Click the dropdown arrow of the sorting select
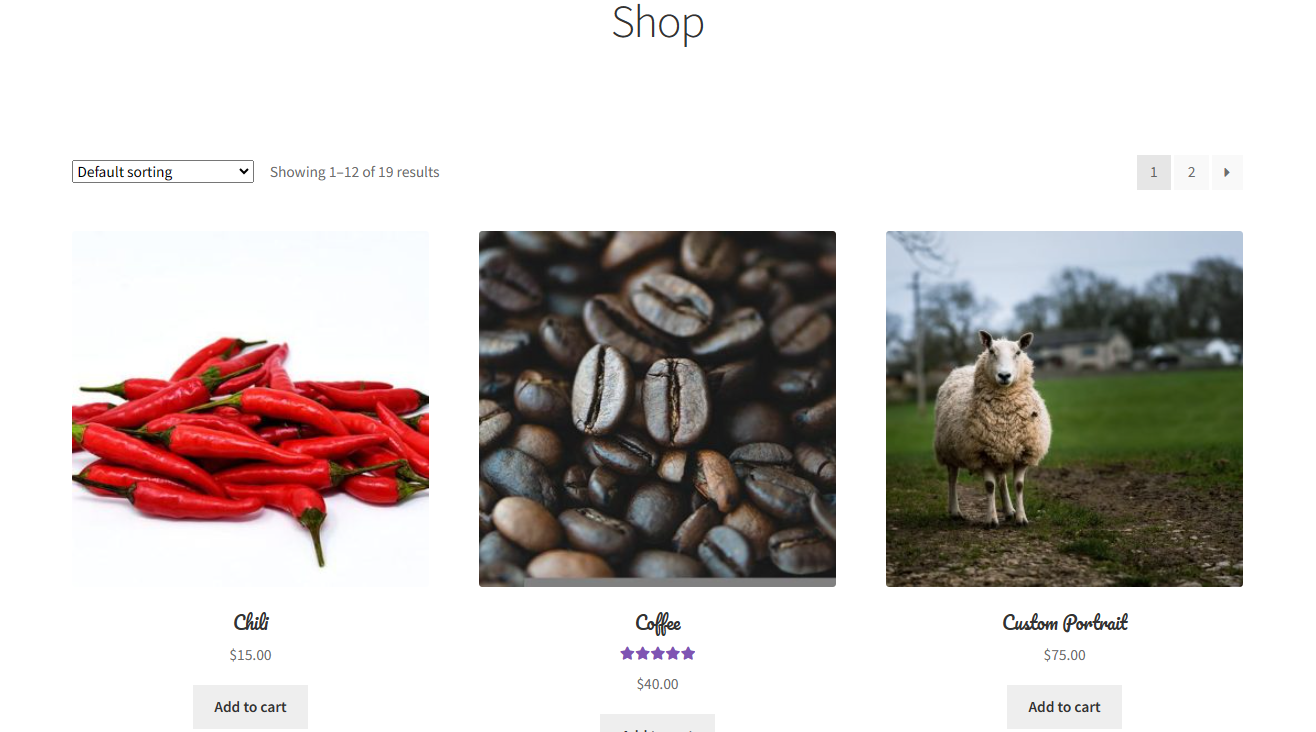The height and width of the screenshot is (732, 1316). 243,172
